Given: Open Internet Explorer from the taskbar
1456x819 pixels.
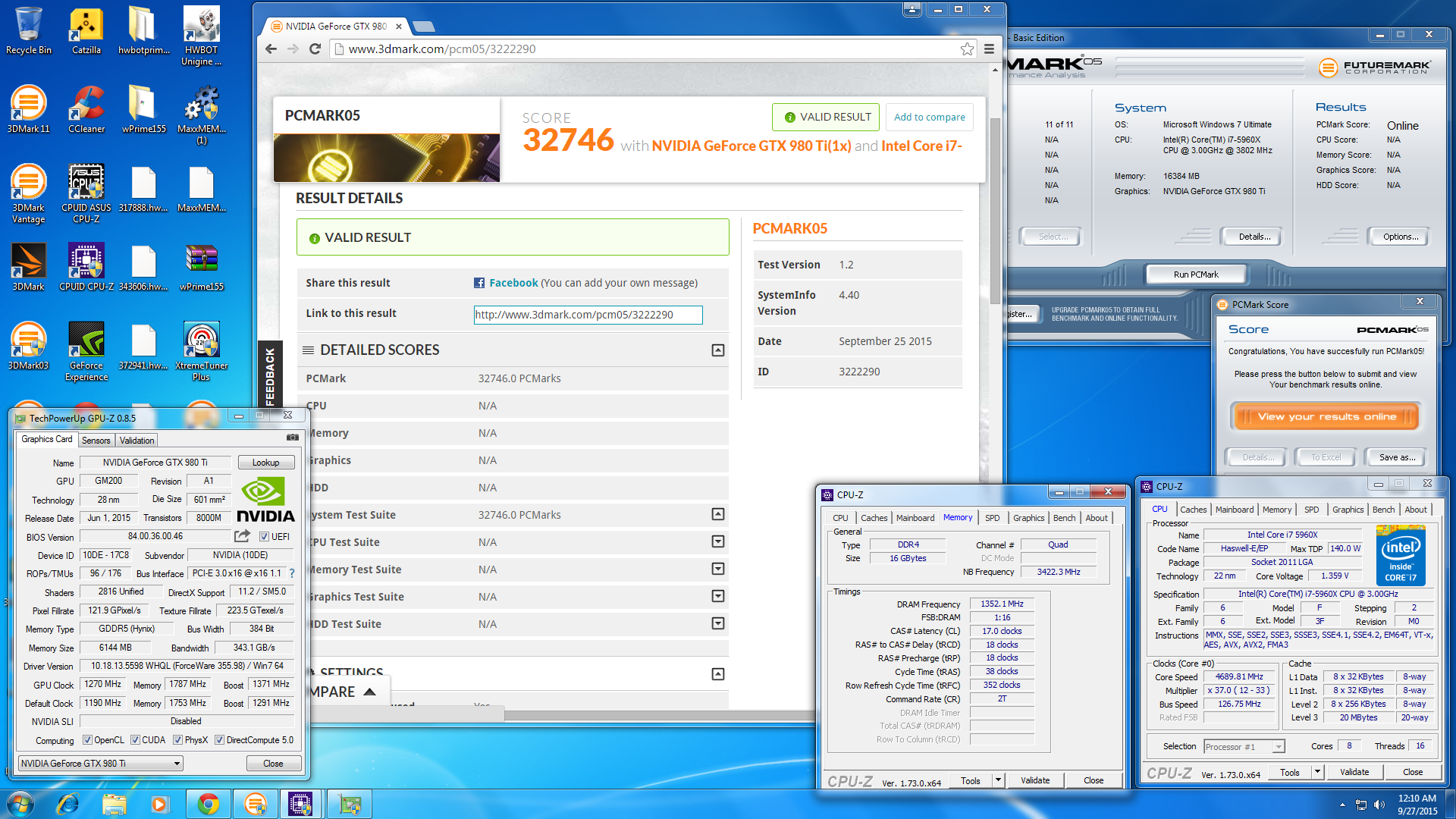Looking at the screenshot, I should coord(67,804).
